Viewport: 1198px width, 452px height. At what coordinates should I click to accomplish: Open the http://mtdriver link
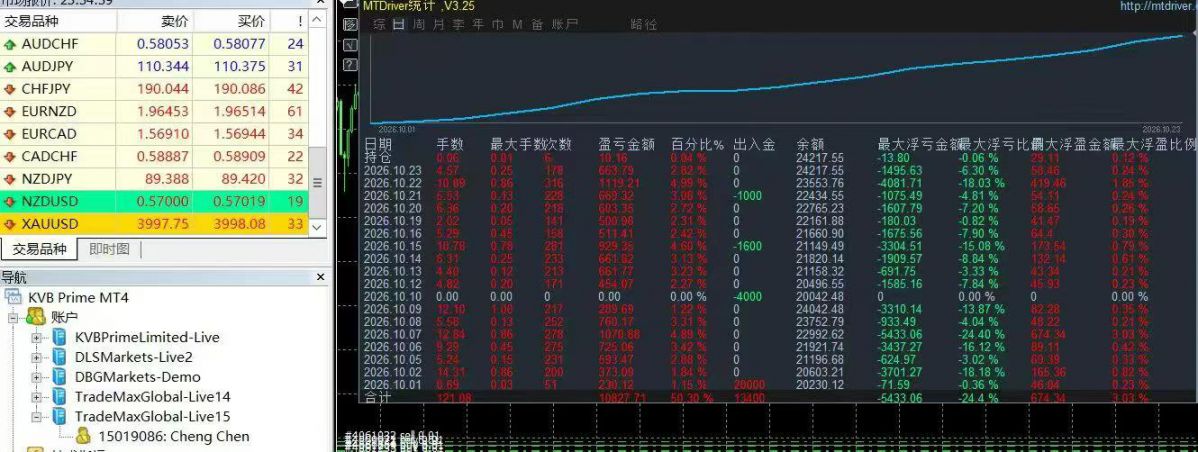(x=1158, y=6)
